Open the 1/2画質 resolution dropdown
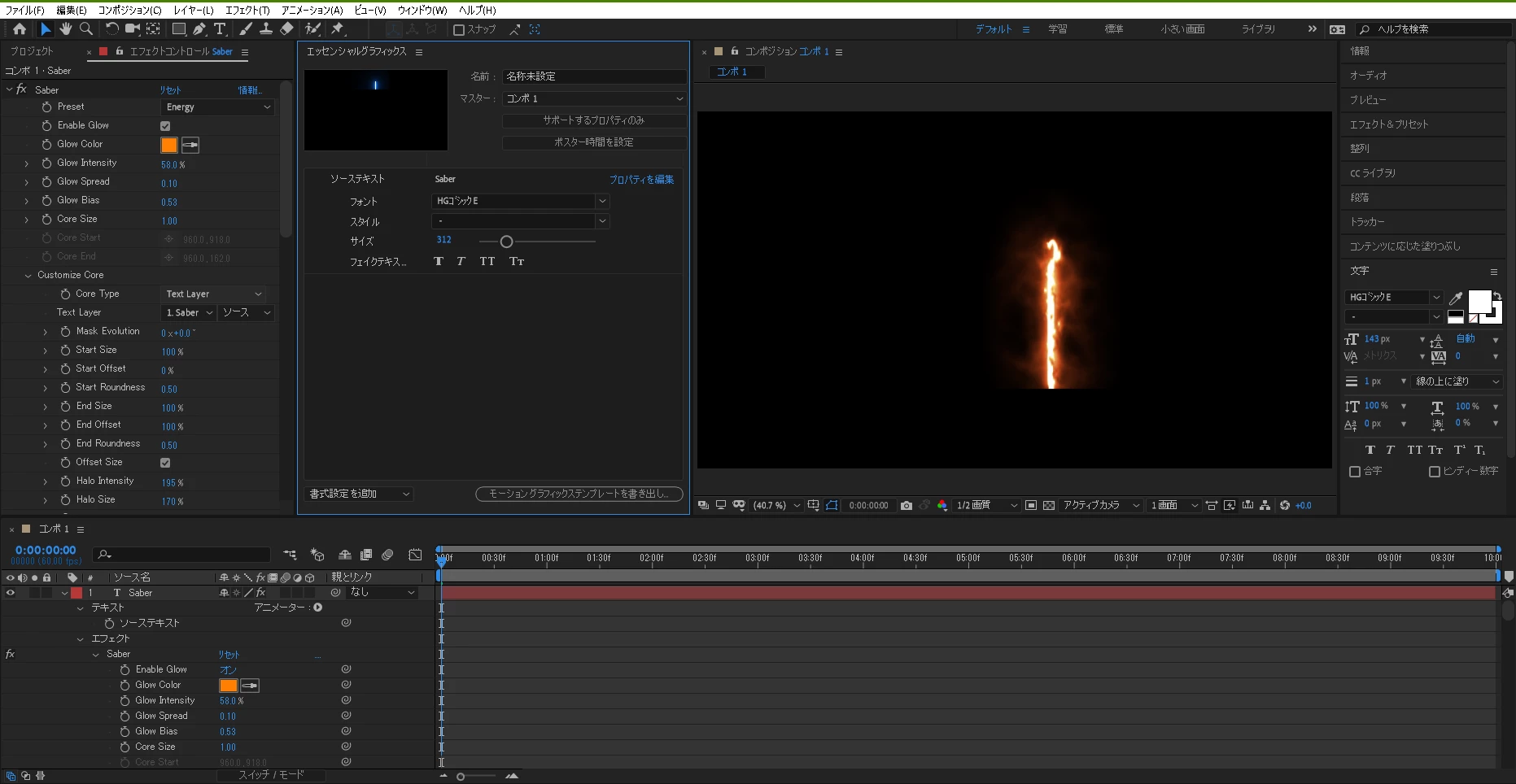The image size is (1516, 784). (x=986, y=505)
